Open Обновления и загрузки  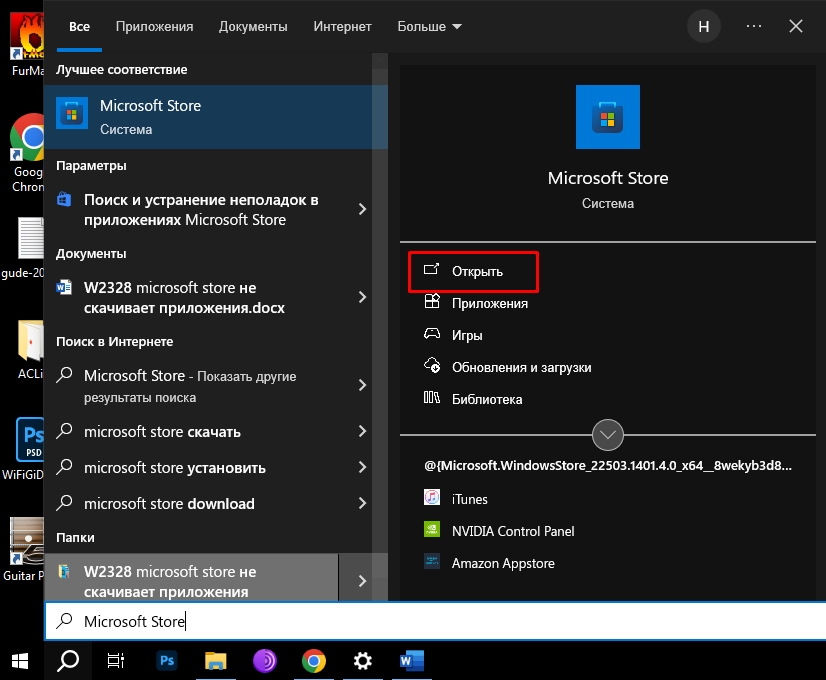[x=522, y=368]
